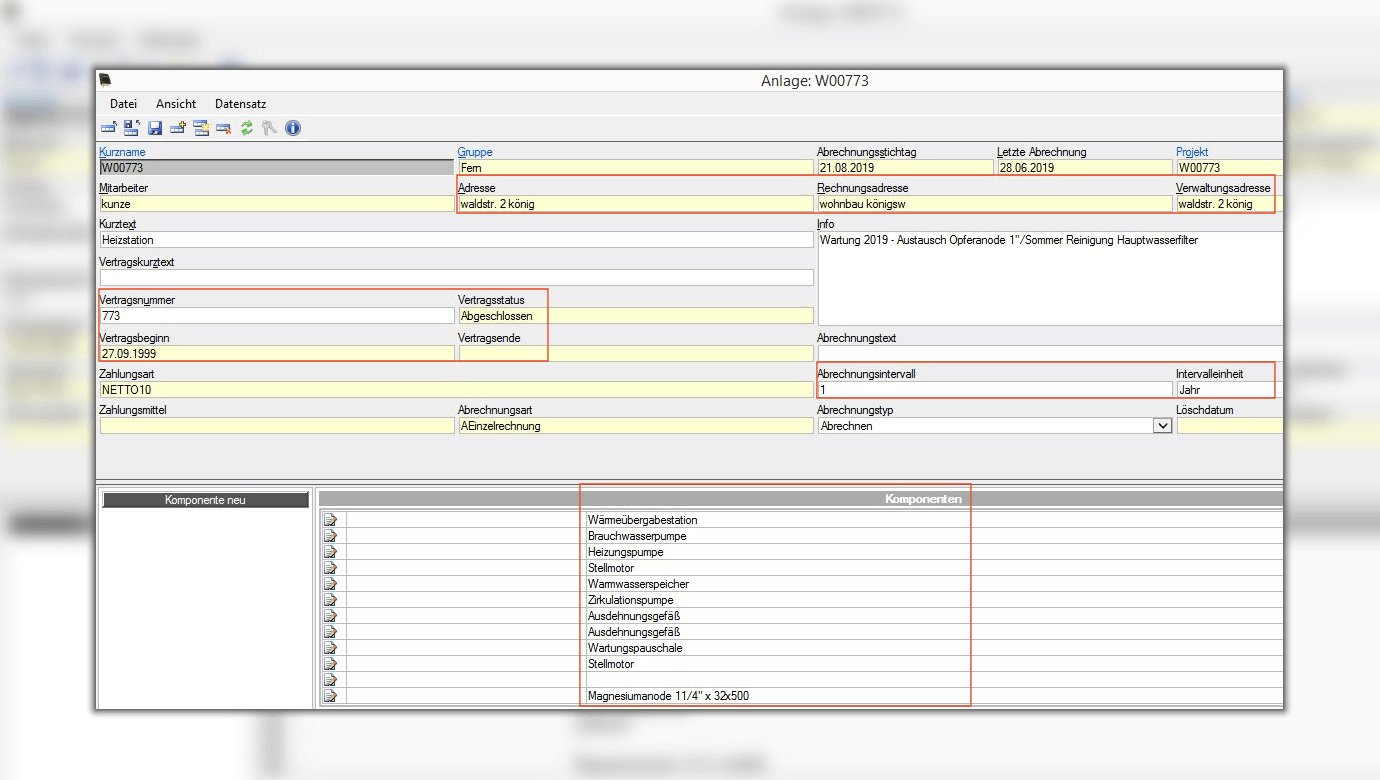The image size is (1380, 780).
Task: Select the Zirkulationspumpe component row
Action: coord(637,600)
